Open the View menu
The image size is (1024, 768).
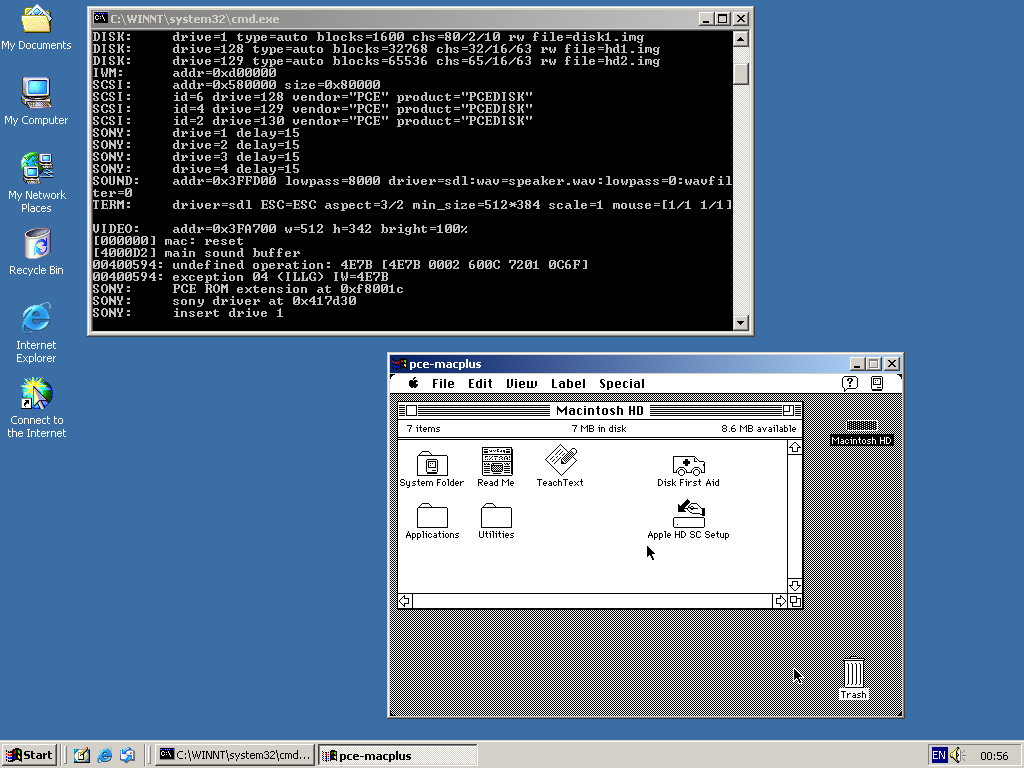[x=521, y=383]
